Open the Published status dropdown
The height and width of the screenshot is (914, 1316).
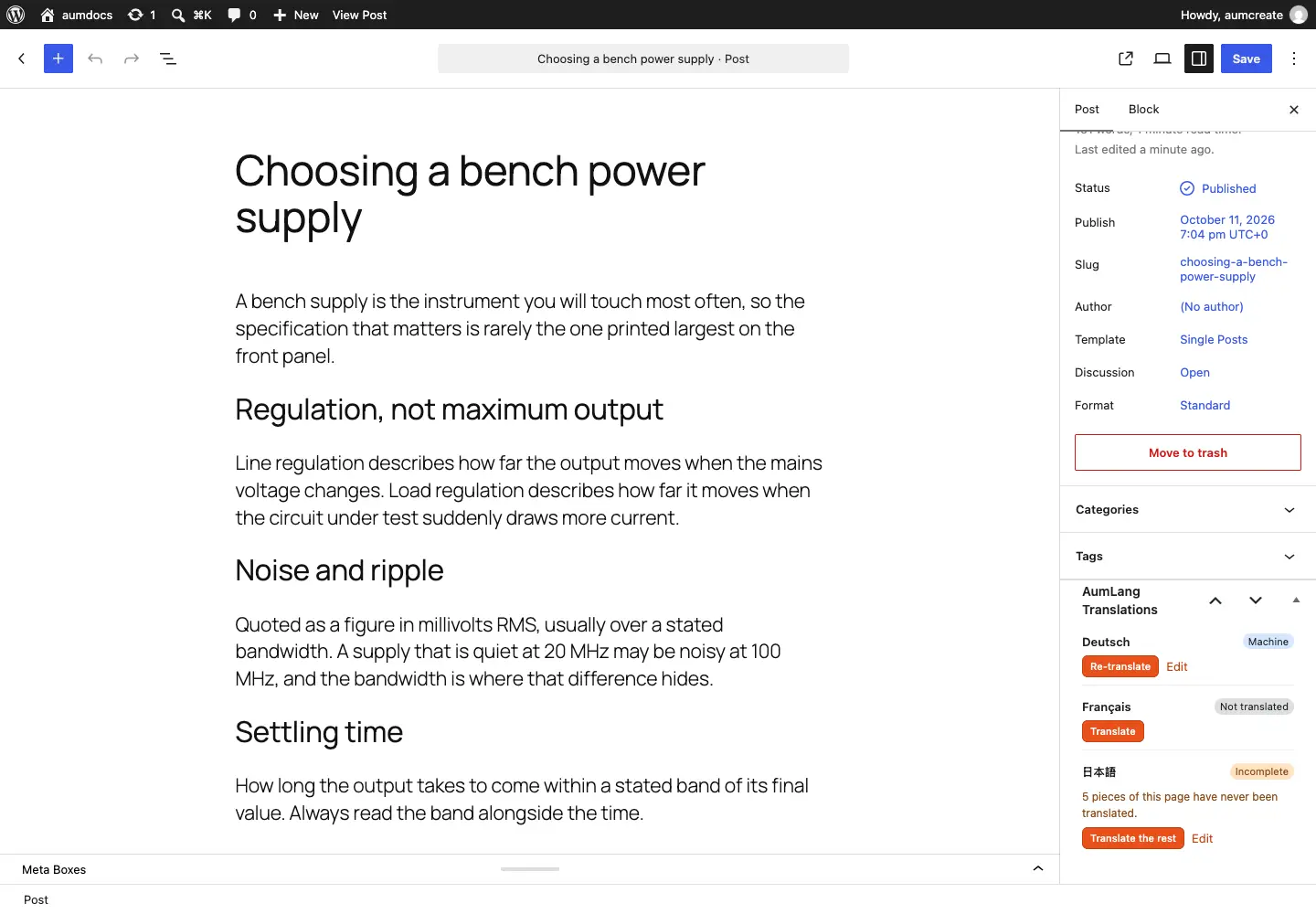(x=1218, y=188)
